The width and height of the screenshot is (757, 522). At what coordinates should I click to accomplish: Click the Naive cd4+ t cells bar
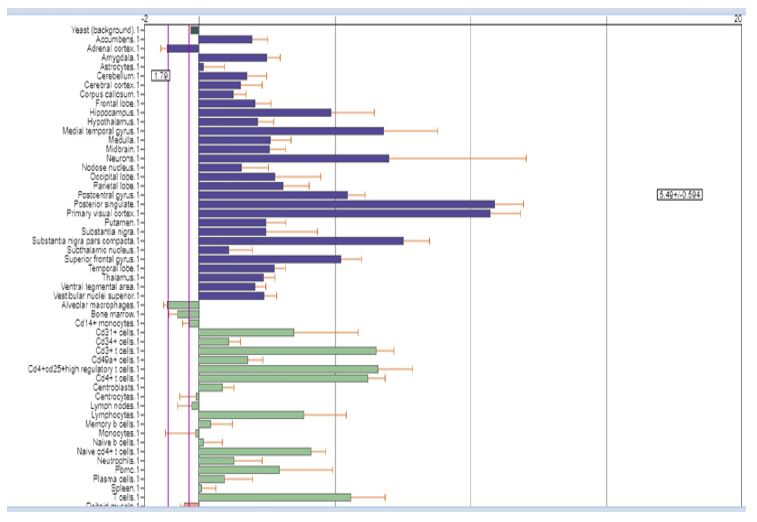click(x=254, y=451)
